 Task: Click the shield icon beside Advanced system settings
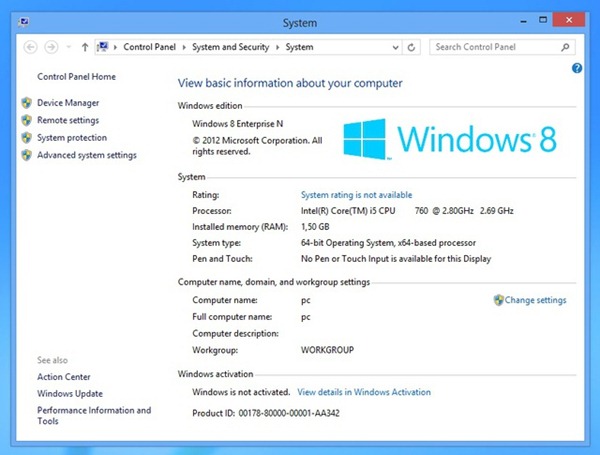(x=26, y=155)
